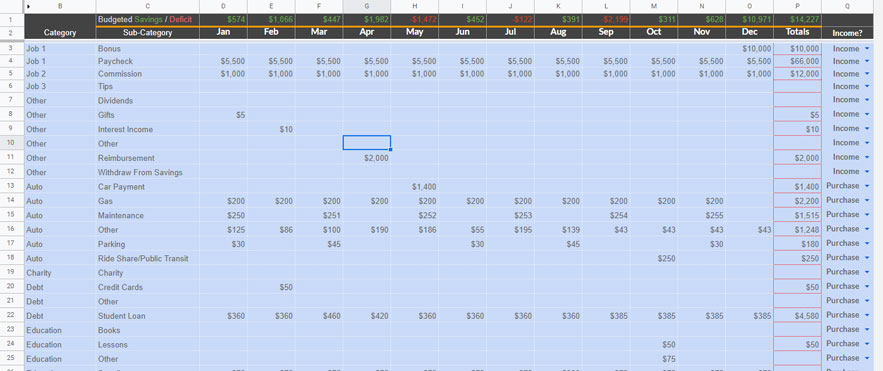Click the Sep deficit -$2,199 cell
883x371 pixels.
pos(606,20)
